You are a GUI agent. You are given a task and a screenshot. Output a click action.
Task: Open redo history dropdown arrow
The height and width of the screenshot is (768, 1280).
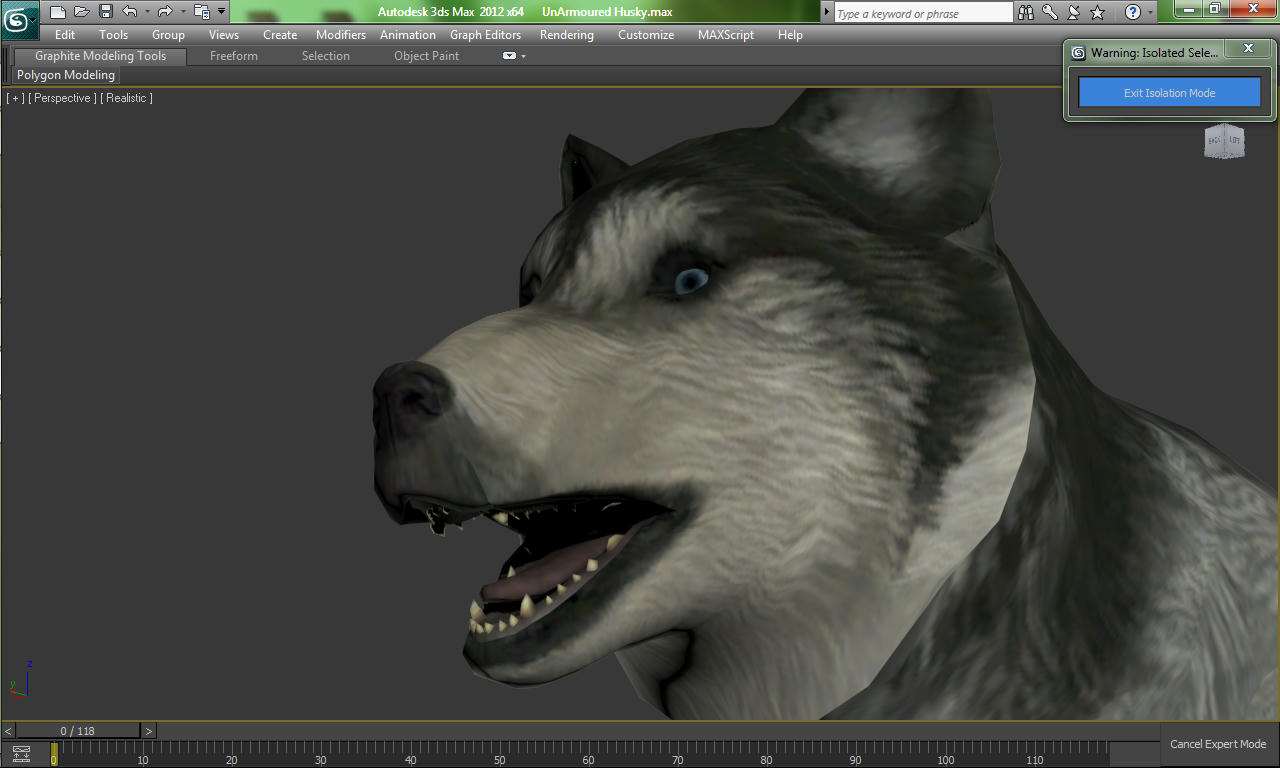point(182,12)
